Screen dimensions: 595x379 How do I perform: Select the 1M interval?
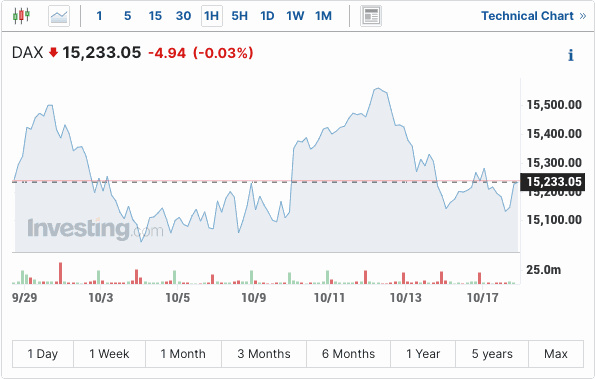click(323, 16)
